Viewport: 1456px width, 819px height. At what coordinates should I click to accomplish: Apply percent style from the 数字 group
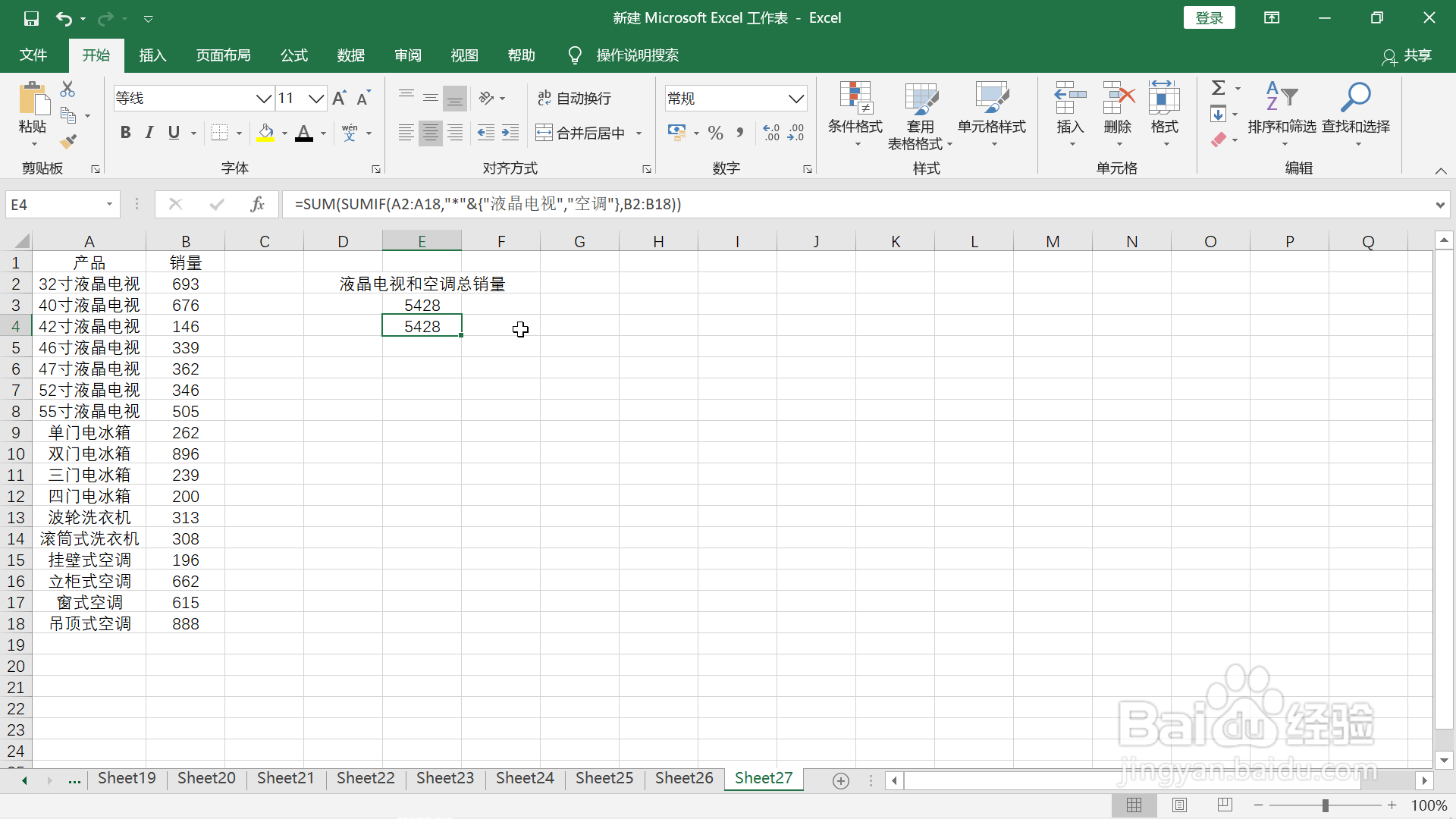click(715, 132)
